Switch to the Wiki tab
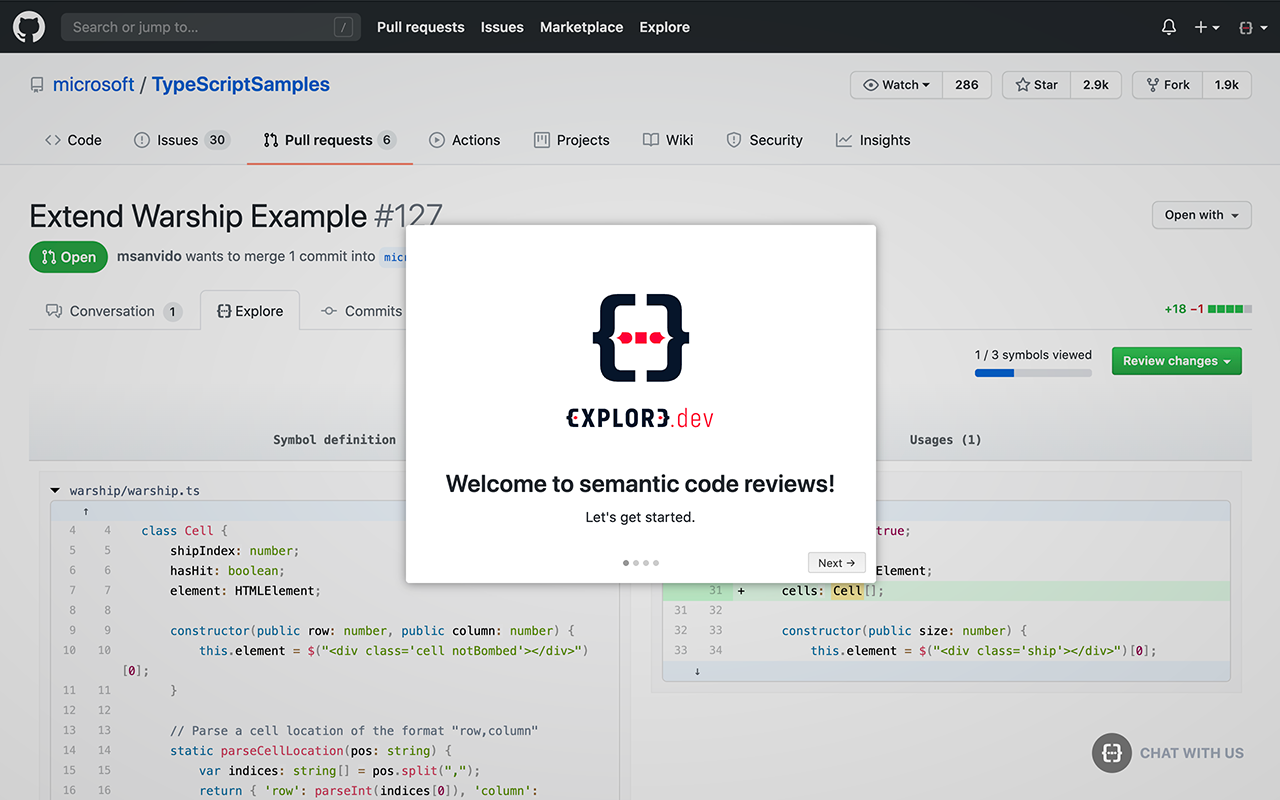The width and height of the screenshot is (1280, 800). 668,140
